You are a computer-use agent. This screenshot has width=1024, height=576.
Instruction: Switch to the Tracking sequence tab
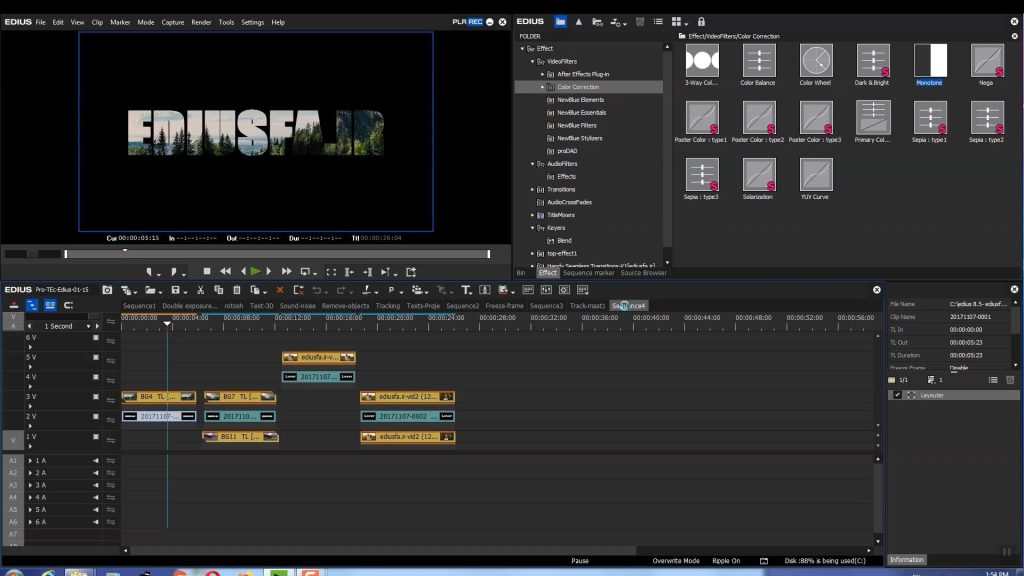pos(388,306)
